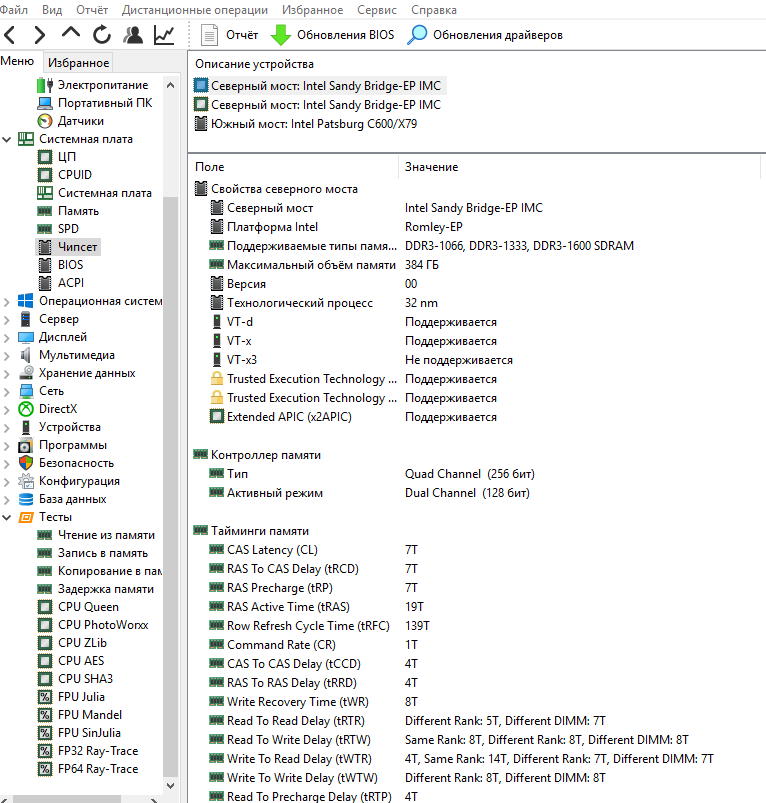
Task: Open FPU Julia benchmark icon
Action: click(45, 697)
